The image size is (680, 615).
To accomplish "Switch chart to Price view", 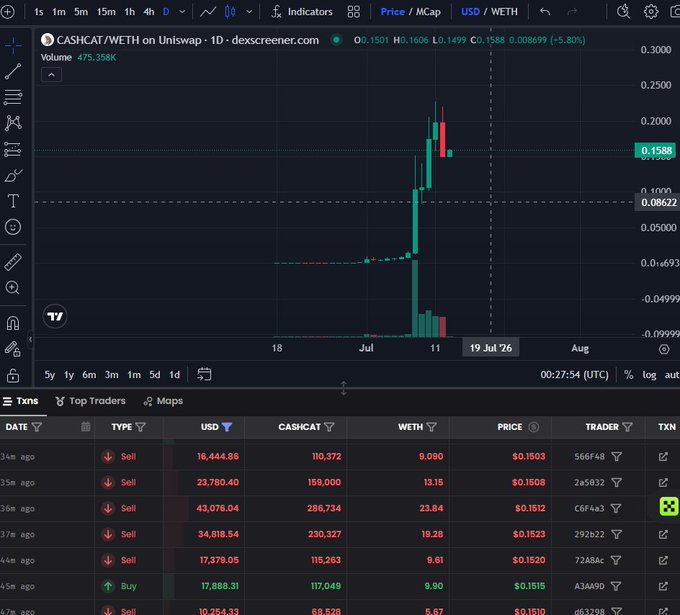I will (392, 12).
